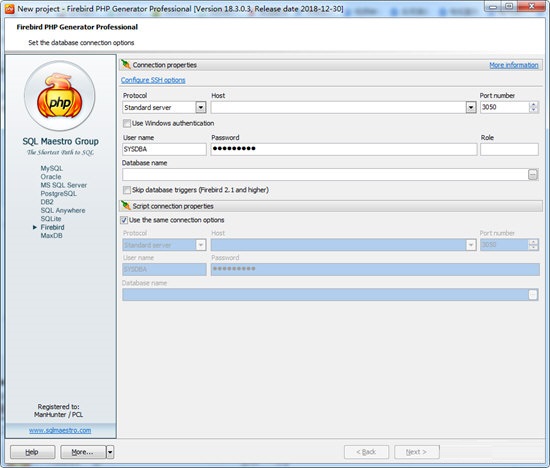Open the More information link
This screenshot has height=468, width=550.
click(x=514, y=65)
